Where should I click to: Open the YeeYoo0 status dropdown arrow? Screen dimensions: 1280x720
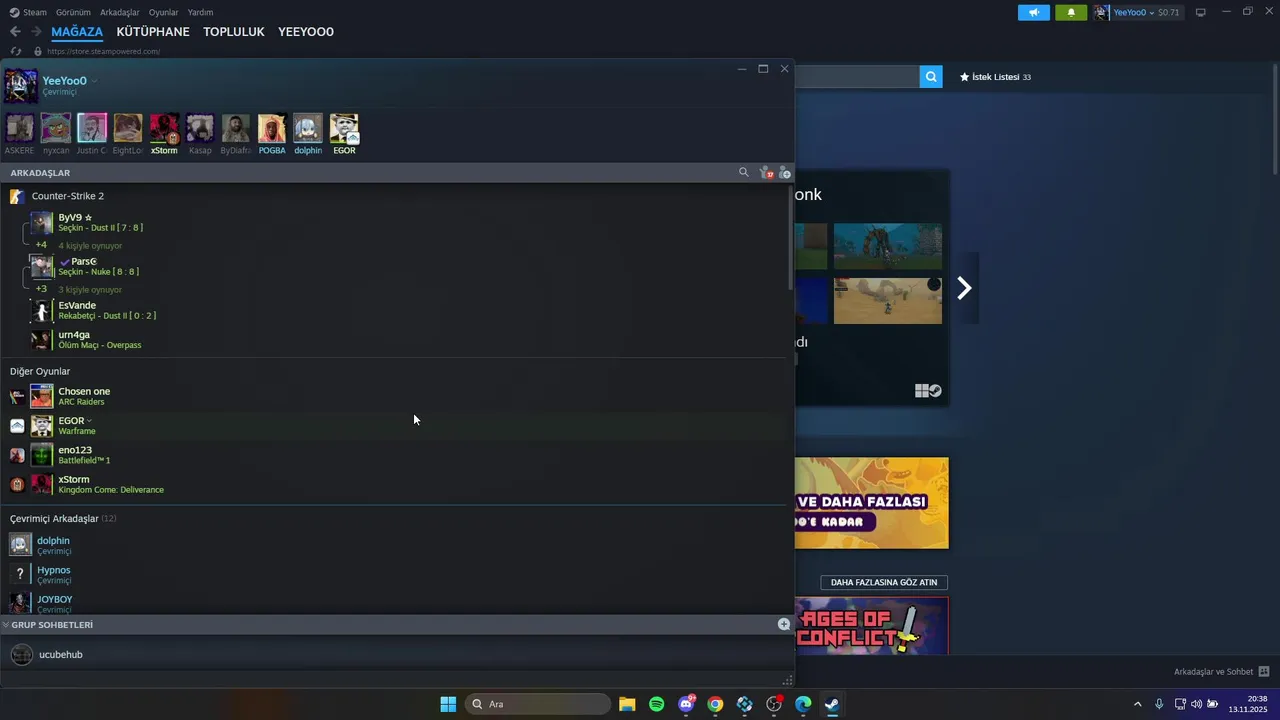click(x=94, y=81)
